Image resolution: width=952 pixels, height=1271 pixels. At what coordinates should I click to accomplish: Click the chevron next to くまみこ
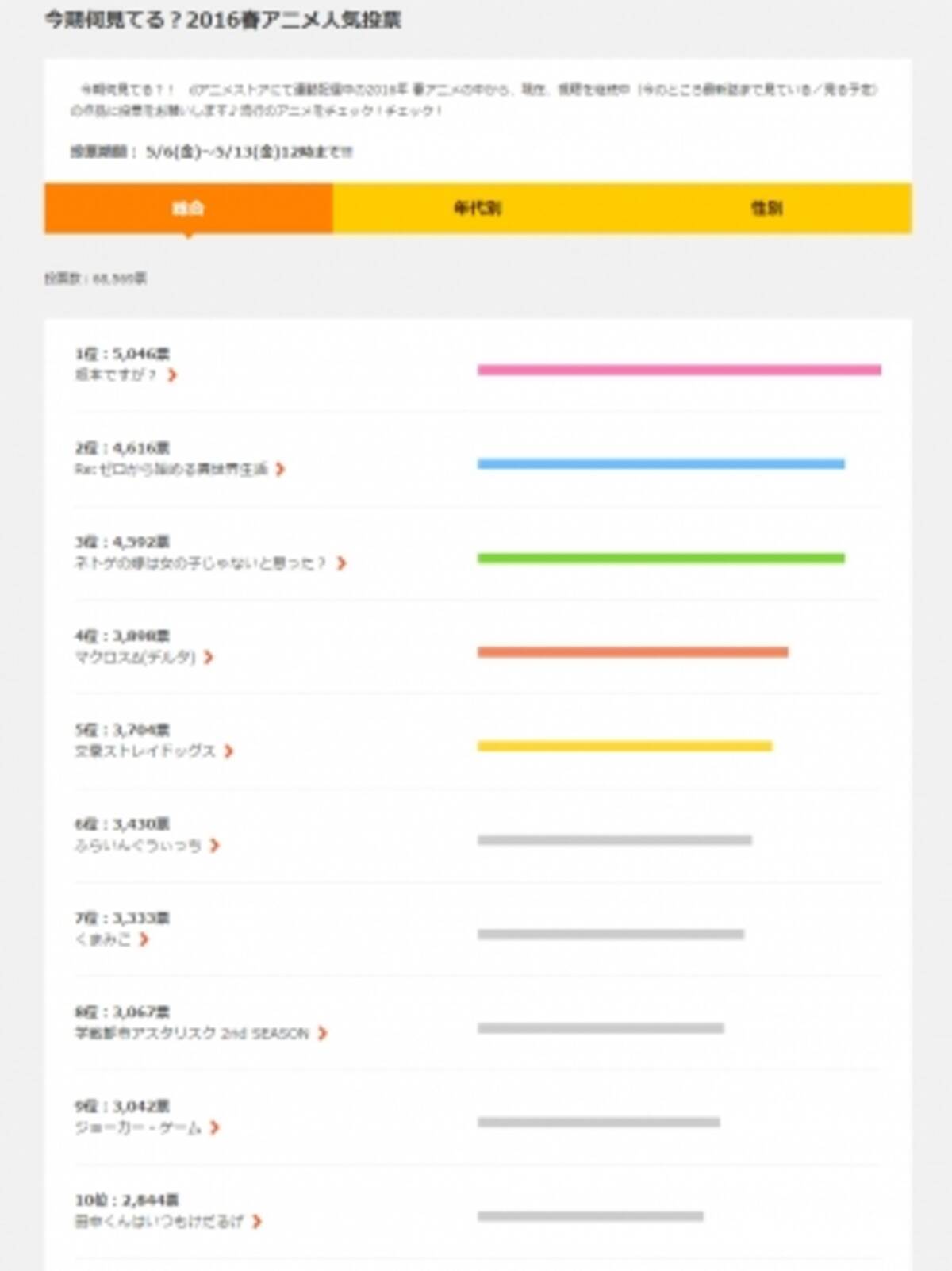[x=144, y=939]
